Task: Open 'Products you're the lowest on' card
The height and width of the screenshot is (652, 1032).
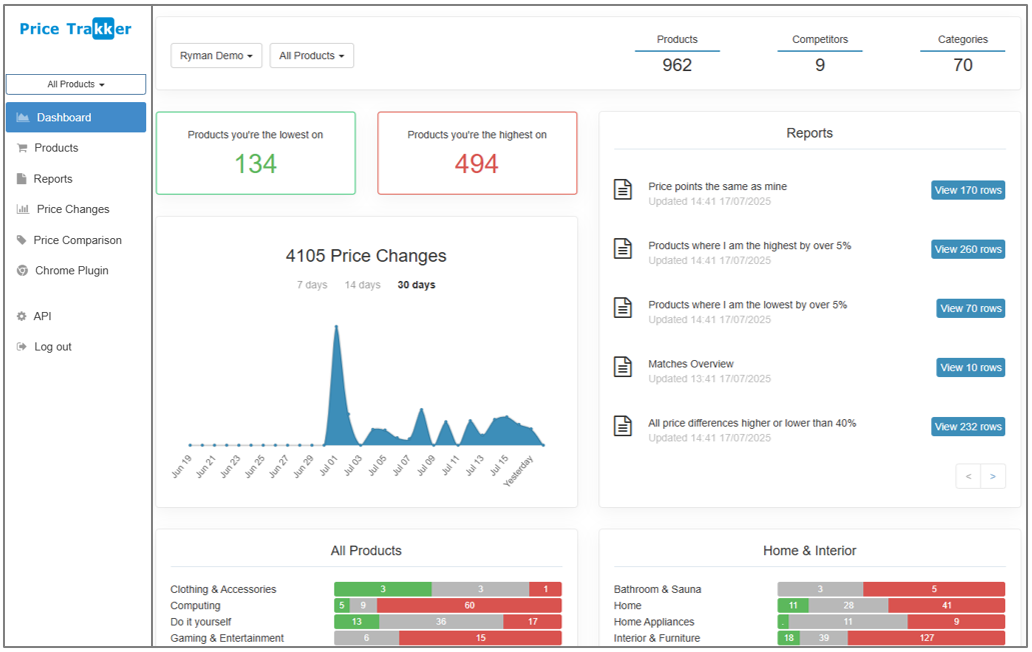Action: [x=256, y=153]
